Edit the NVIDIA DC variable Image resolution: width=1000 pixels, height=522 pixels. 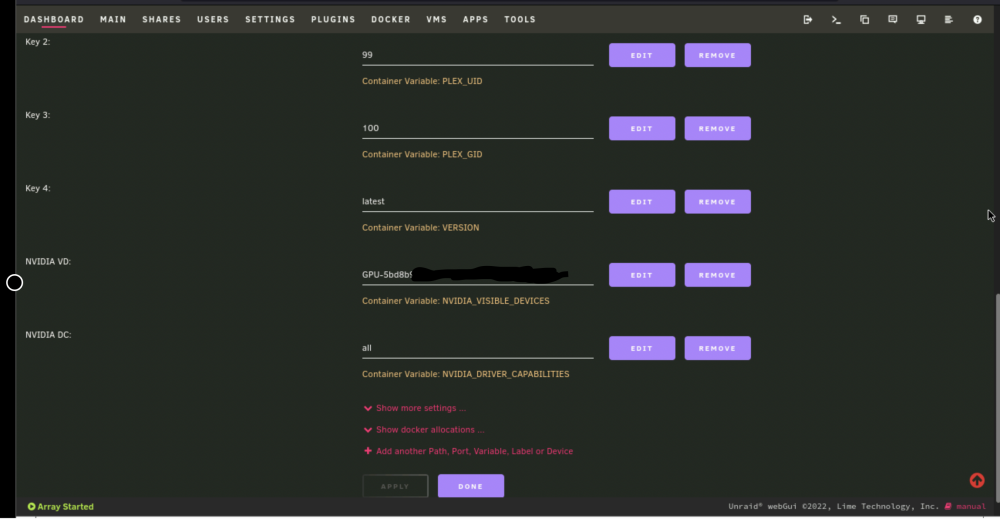pyautogui.click(x=642, y=348)
